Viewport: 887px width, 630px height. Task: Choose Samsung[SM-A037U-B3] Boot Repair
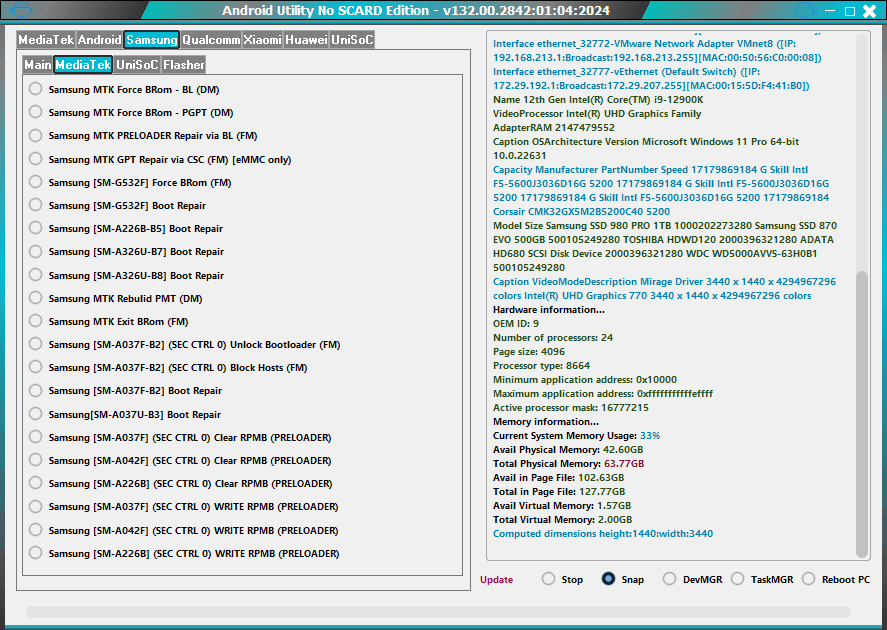(x=36, y=414)
